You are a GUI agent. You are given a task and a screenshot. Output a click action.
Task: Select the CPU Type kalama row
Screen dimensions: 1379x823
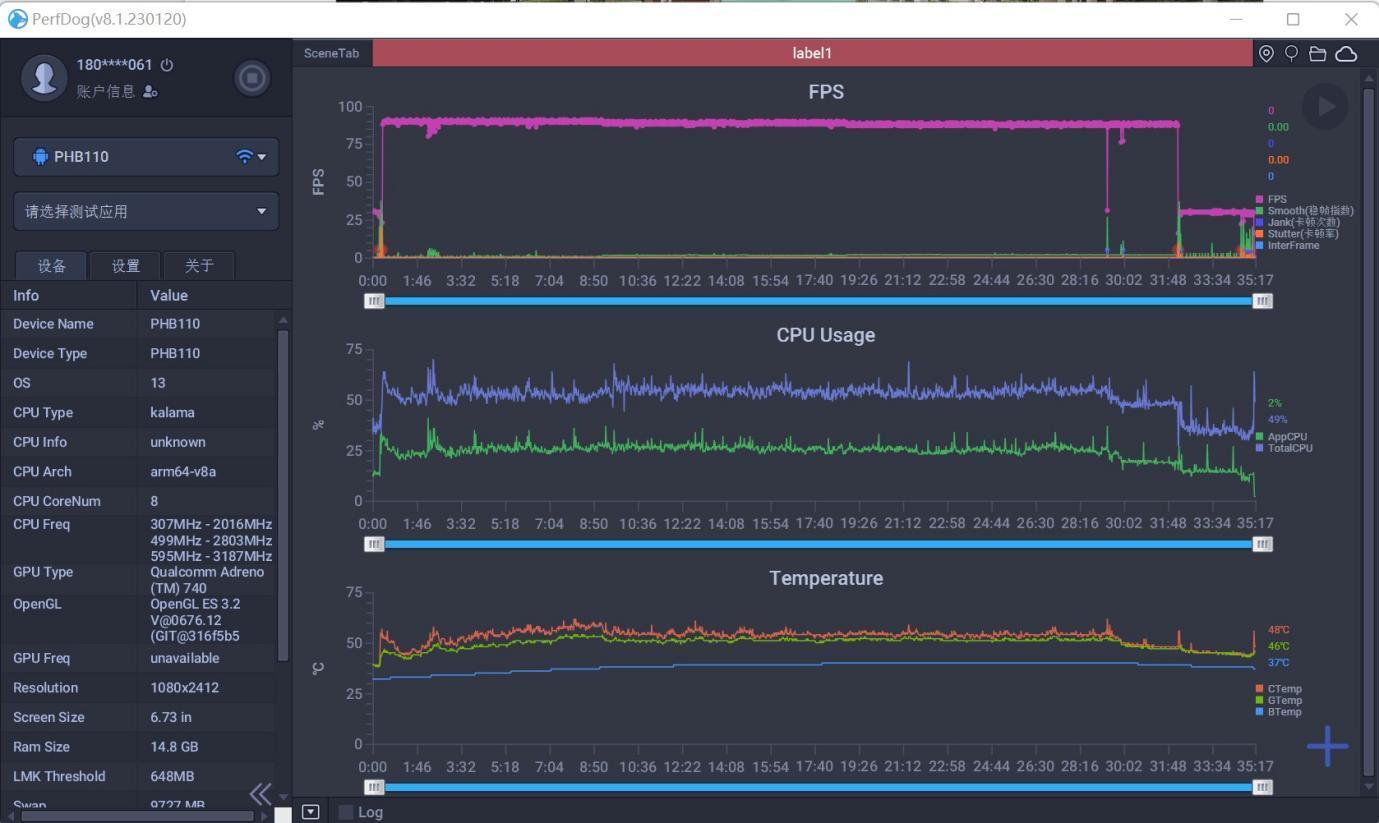point(138,412)
